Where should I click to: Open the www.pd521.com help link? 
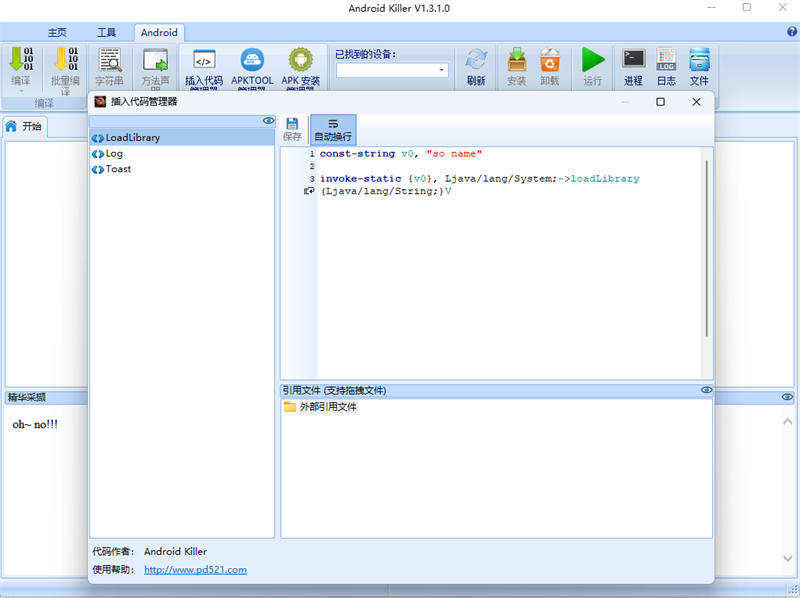point(195,569)
